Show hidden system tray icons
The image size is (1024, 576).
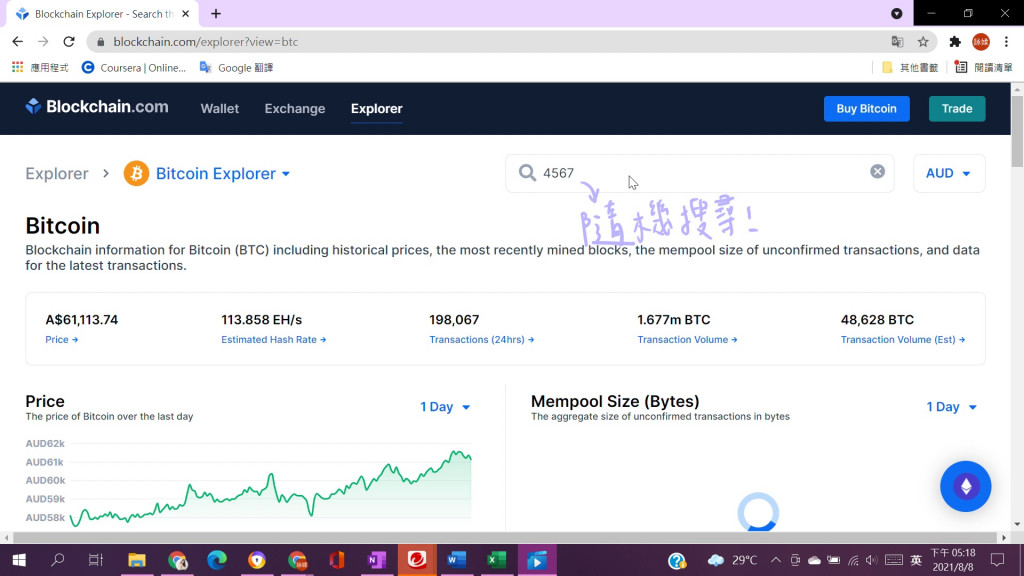(775, 560)
